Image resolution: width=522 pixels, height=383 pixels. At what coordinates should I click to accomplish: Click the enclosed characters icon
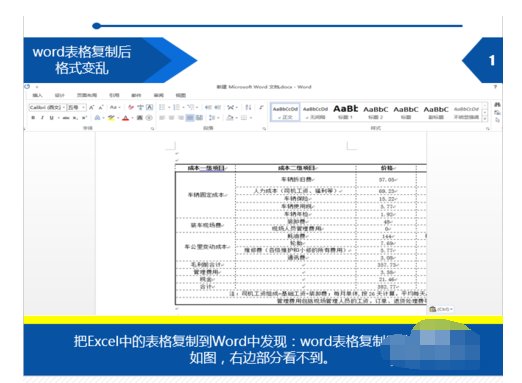click(x=149, y=118)
